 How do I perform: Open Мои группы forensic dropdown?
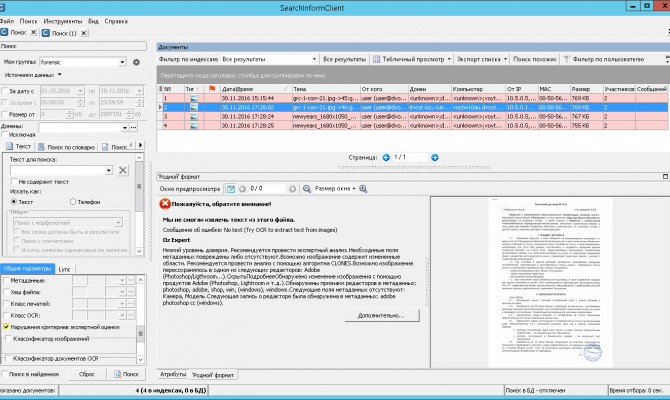click(122, 62)
